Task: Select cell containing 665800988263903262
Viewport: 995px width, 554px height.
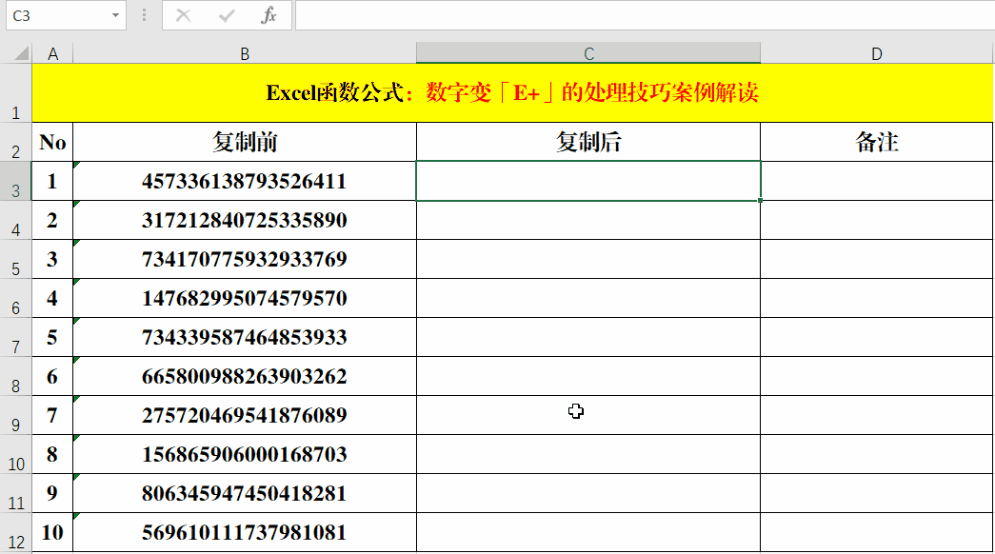Action: coord(245,376)
